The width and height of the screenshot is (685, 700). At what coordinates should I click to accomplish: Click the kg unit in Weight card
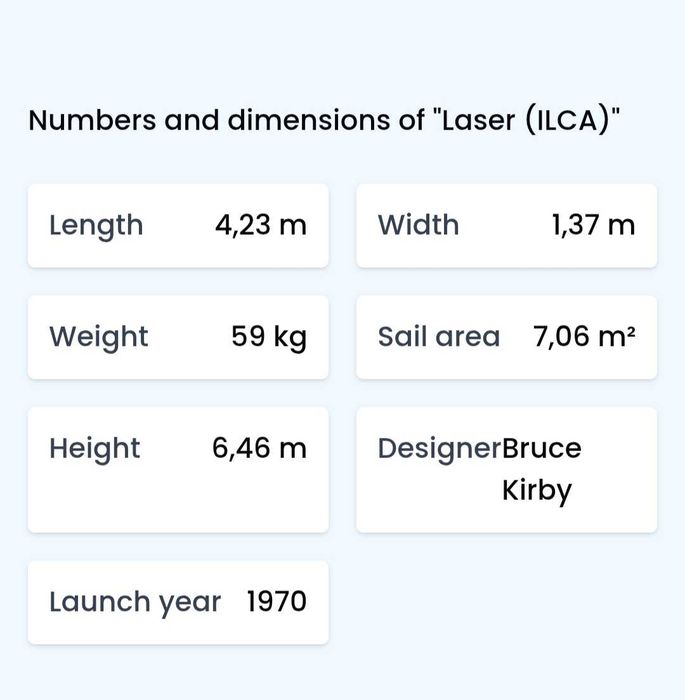click(290, 338)
